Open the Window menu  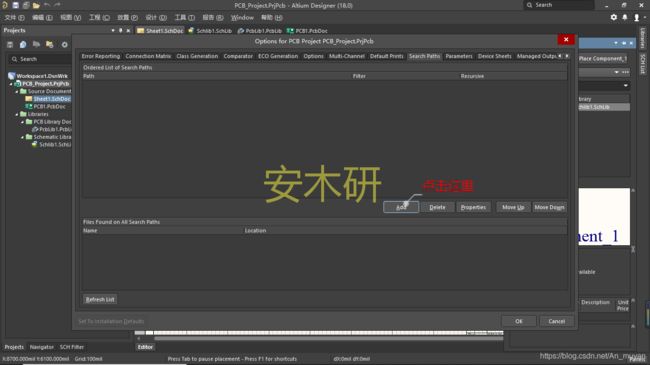[242, 17]
